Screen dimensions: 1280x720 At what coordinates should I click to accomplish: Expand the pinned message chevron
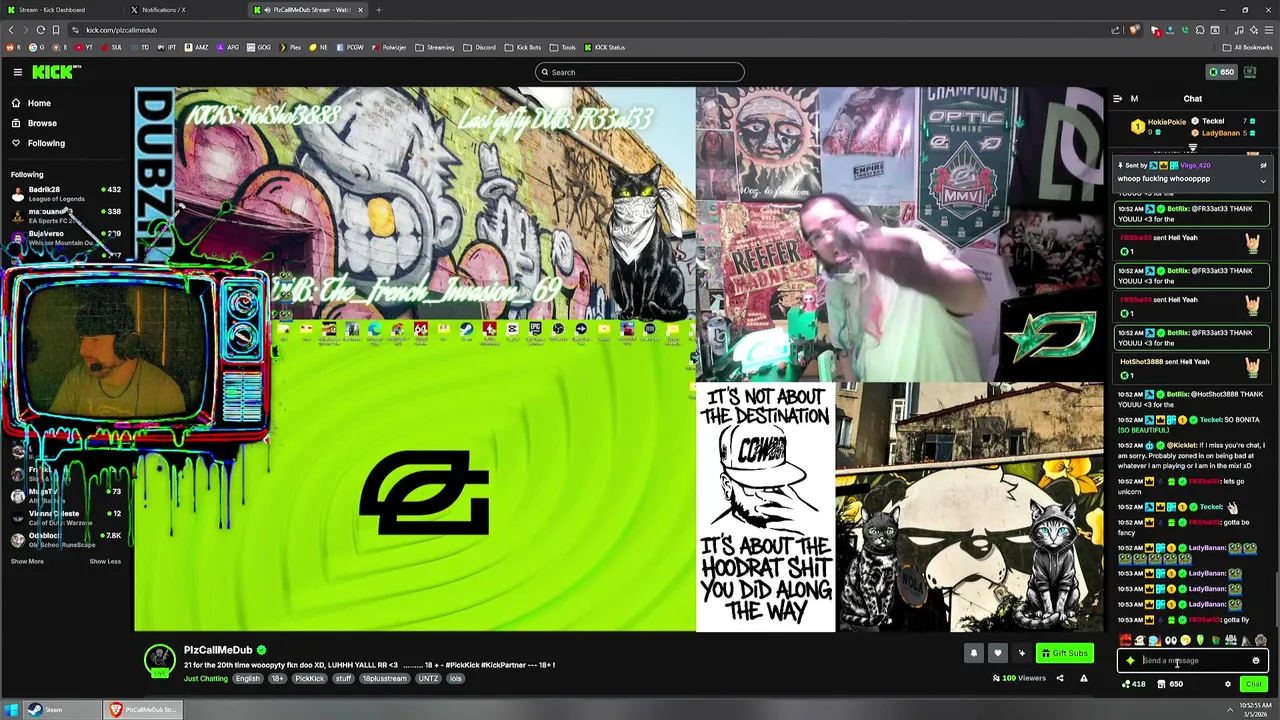(1263, 181)
